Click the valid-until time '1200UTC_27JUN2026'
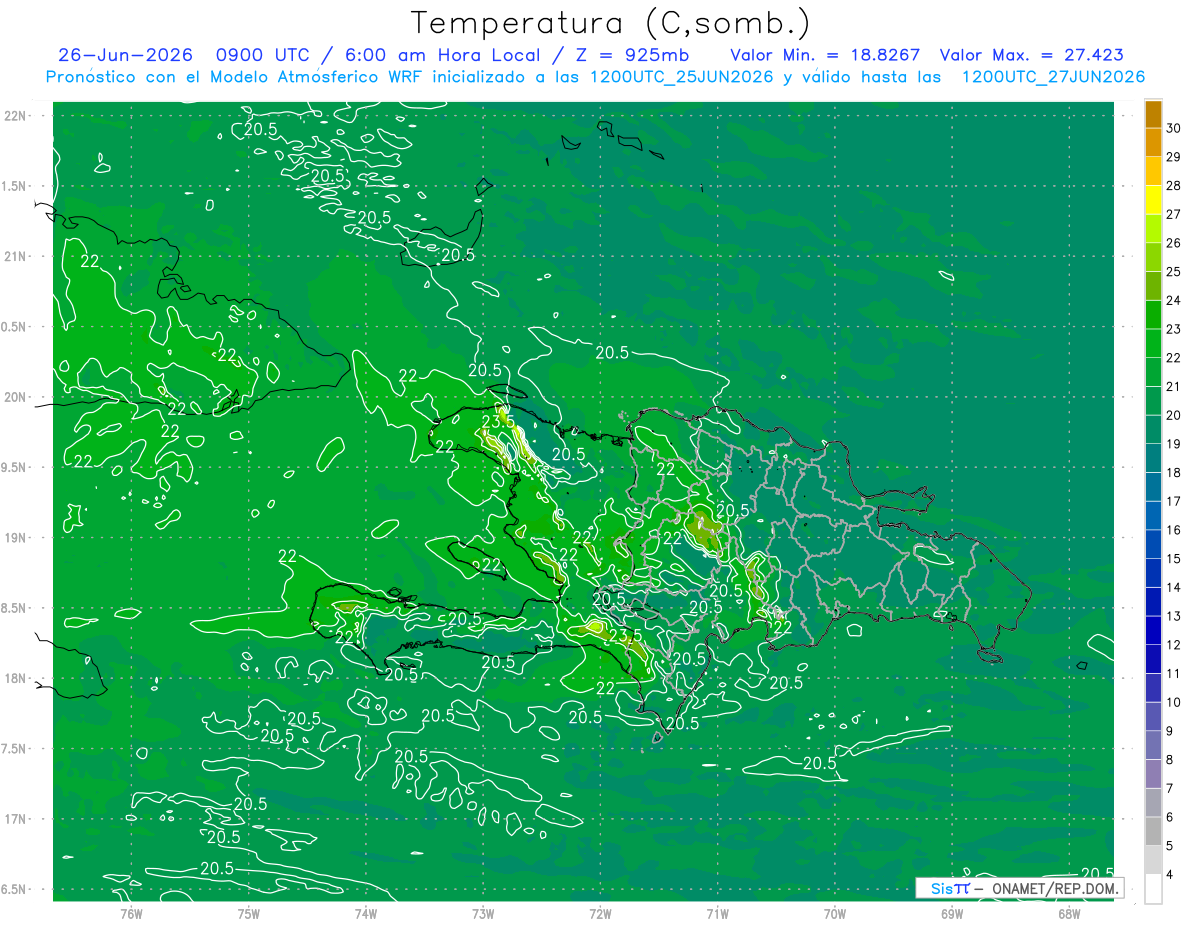 [1053, 77]
